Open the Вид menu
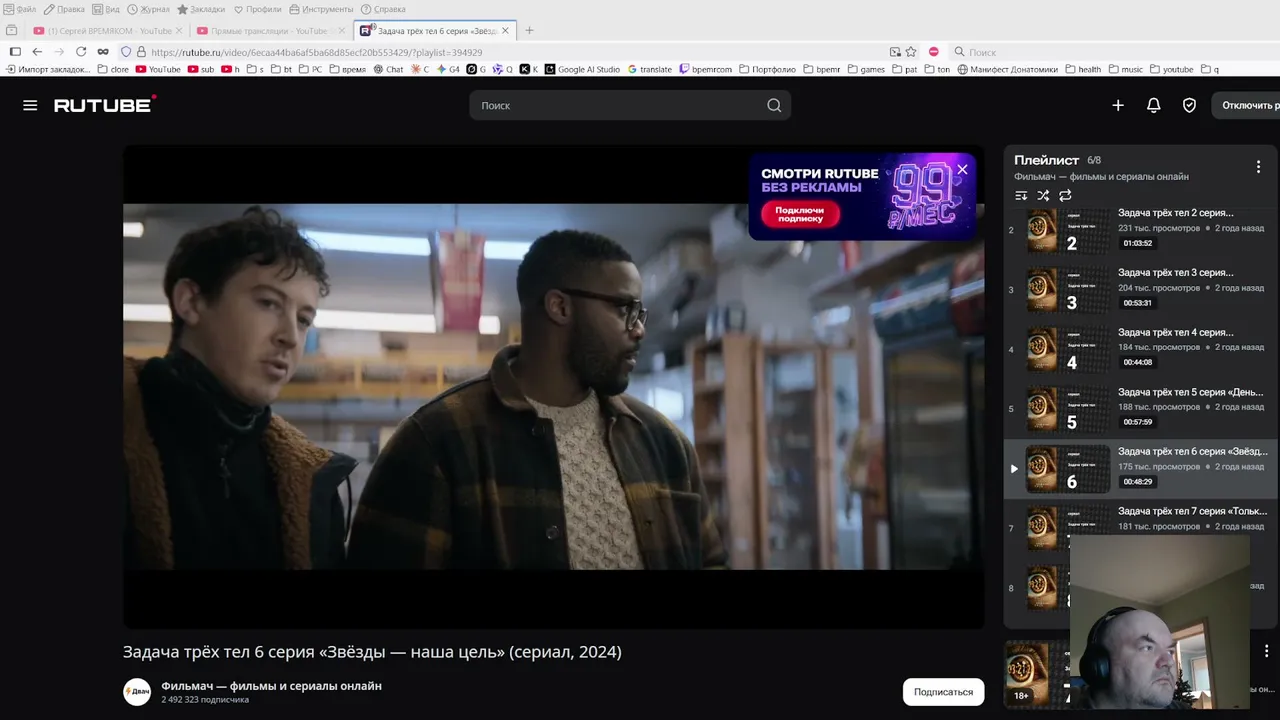The image size is (1280, 720). tap(106, 9)
